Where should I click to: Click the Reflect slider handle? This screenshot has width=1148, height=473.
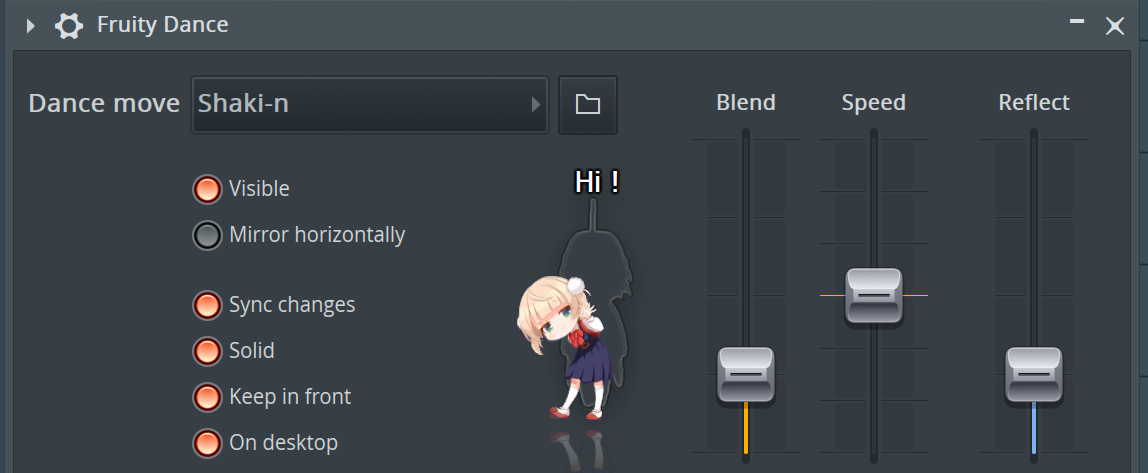click(x=1033, y=374)
